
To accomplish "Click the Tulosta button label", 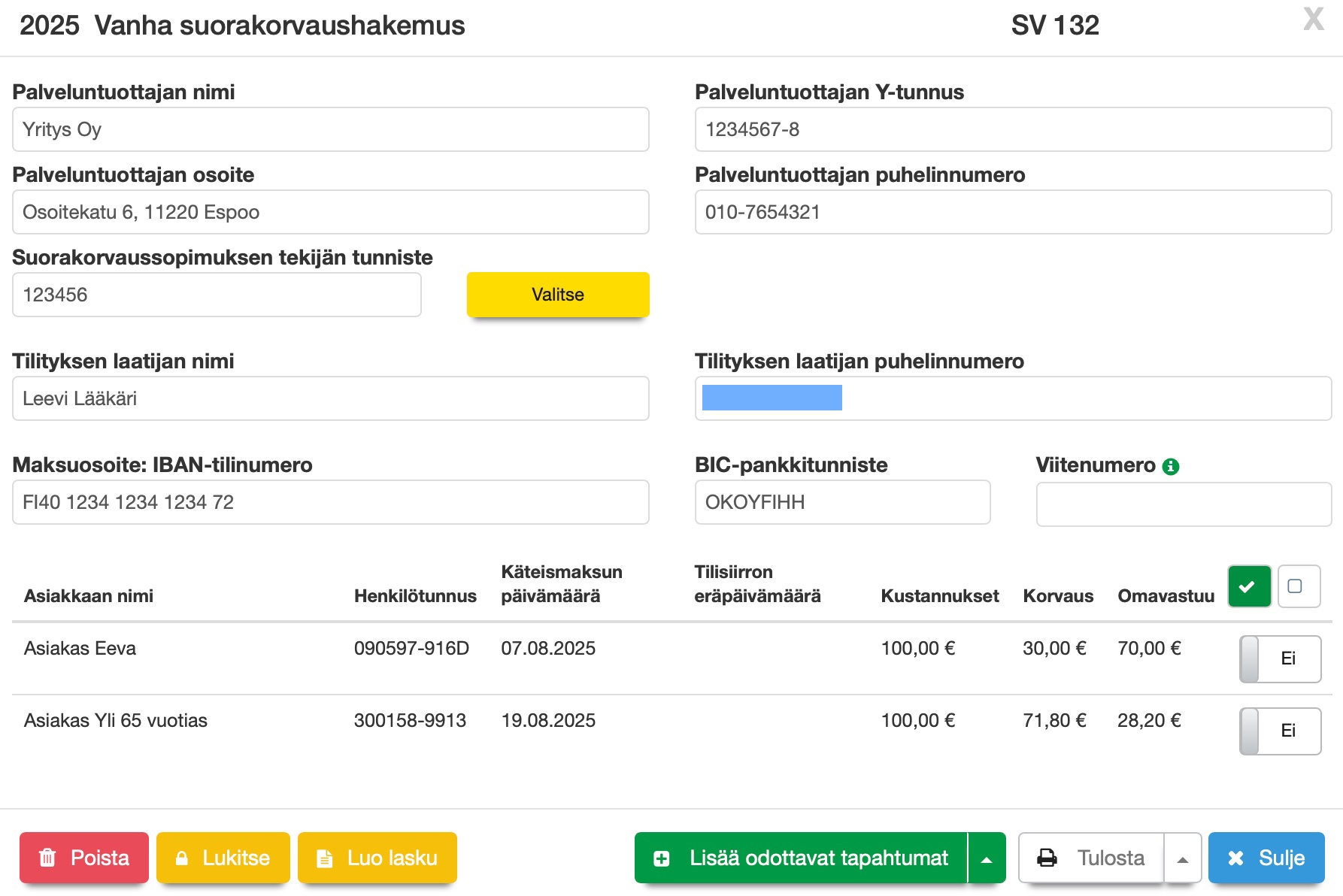I will (x=1110, y=858).
